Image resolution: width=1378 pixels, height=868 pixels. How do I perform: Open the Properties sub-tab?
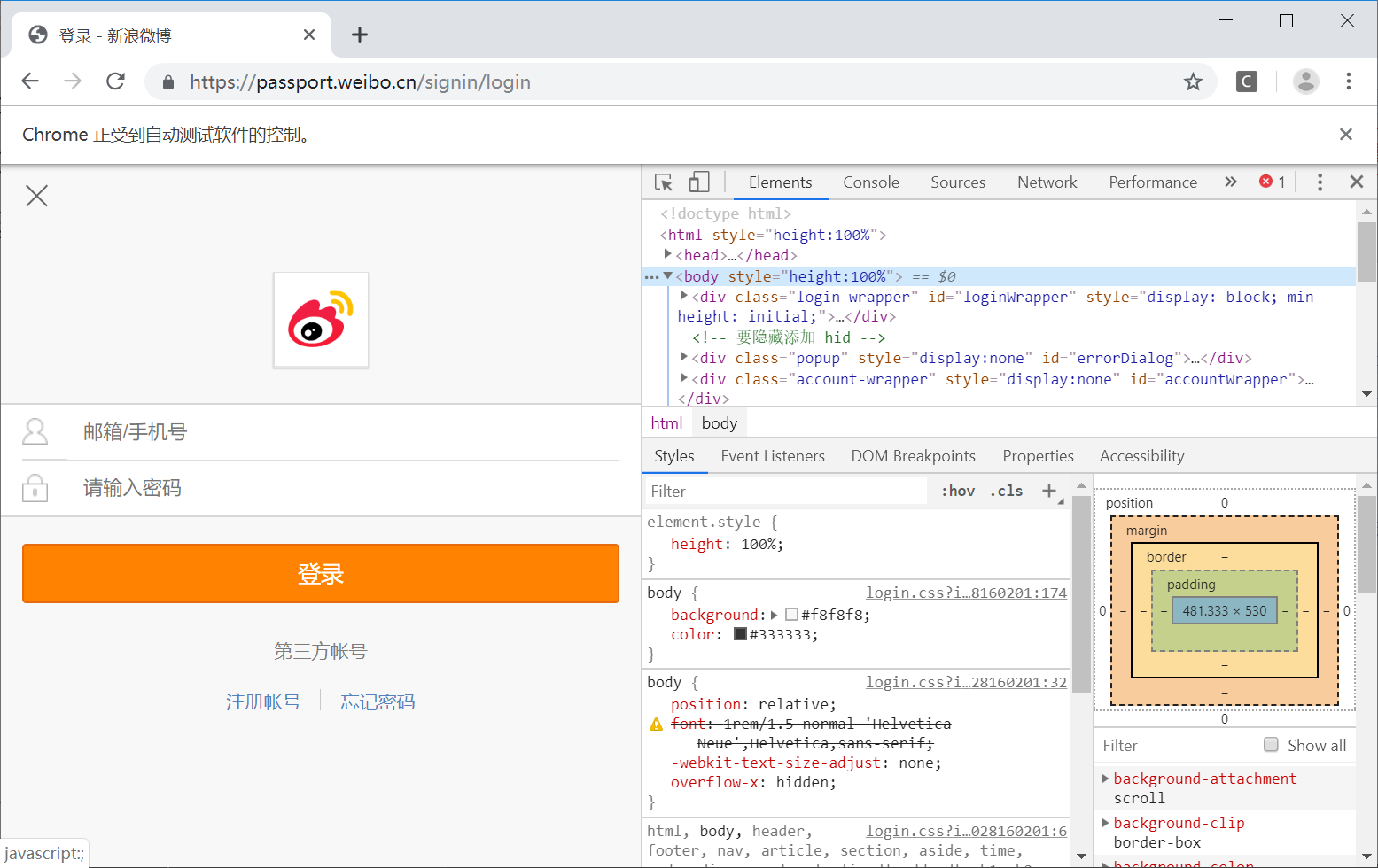(1039, 456)
